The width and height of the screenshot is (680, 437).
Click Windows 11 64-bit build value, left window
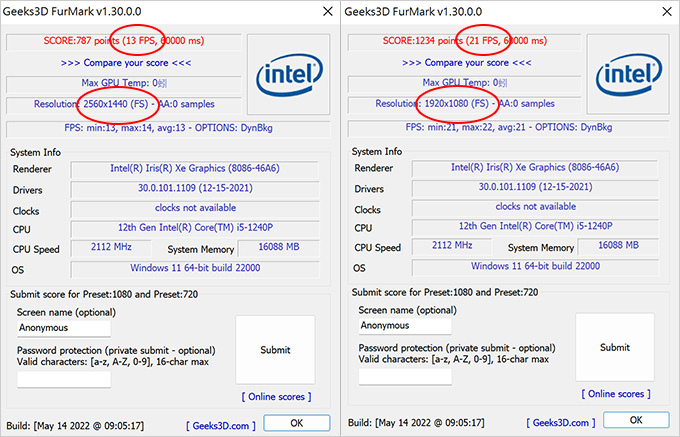click(x=195, y=268)
